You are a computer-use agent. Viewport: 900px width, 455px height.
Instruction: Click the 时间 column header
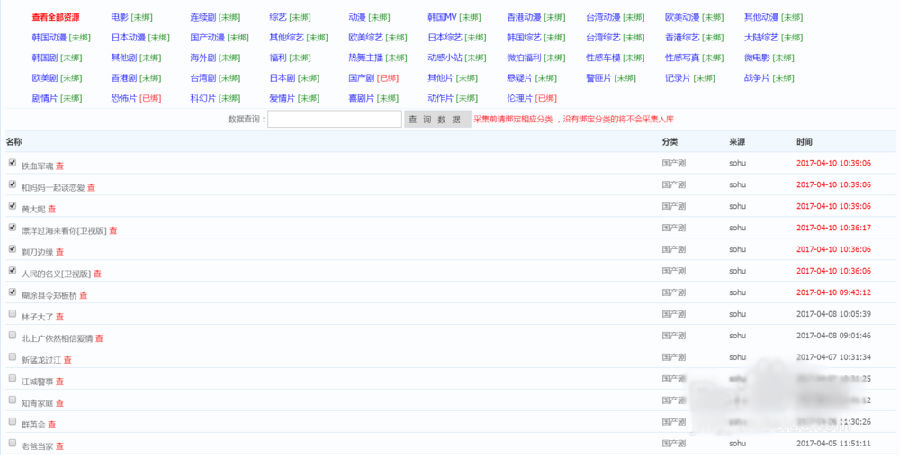(804, 142)
